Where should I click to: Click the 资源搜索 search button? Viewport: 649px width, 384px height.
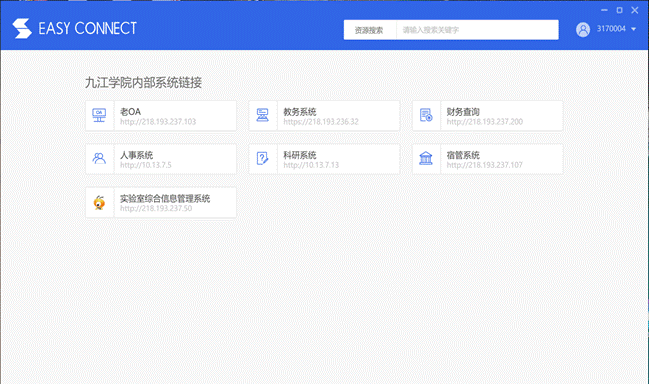click(x=369, y=30)
